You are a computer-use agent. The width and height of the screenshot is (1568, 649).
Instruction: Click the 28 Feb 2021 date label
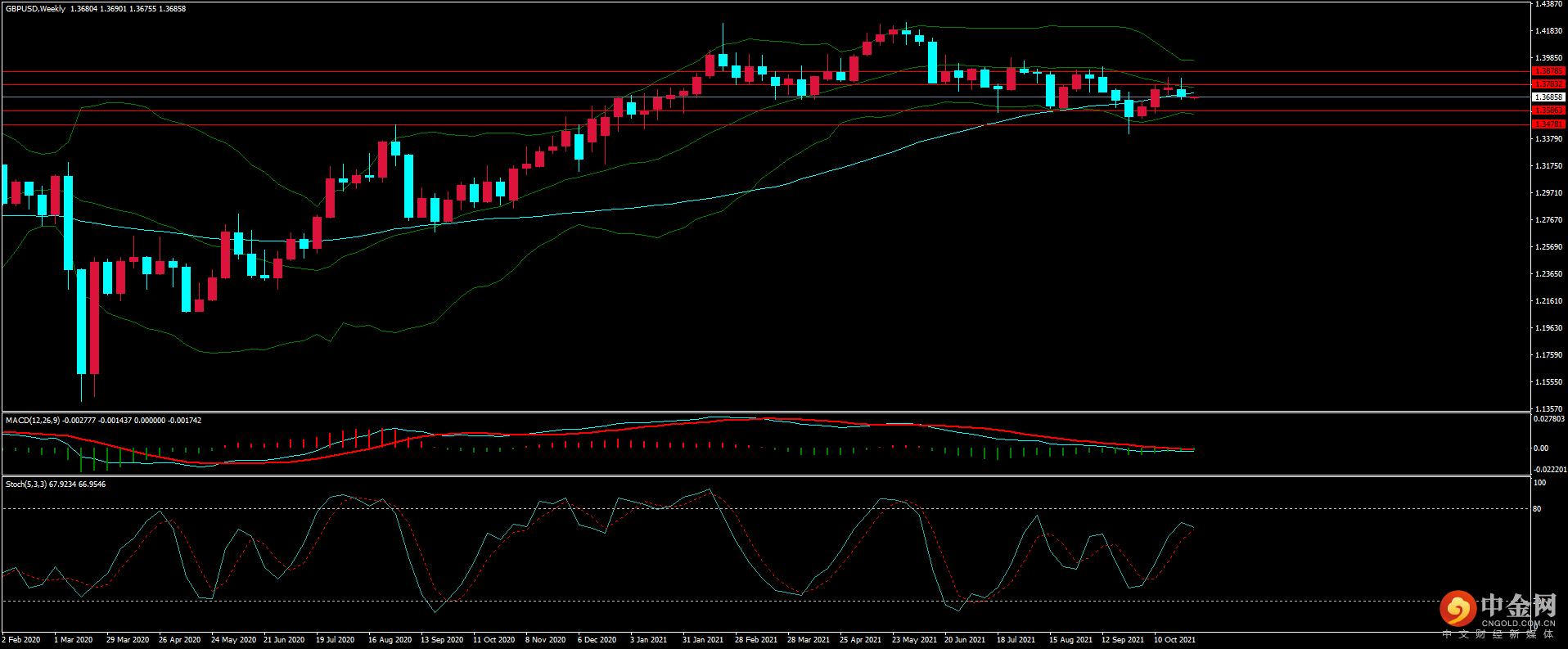[x=756, y=640]
